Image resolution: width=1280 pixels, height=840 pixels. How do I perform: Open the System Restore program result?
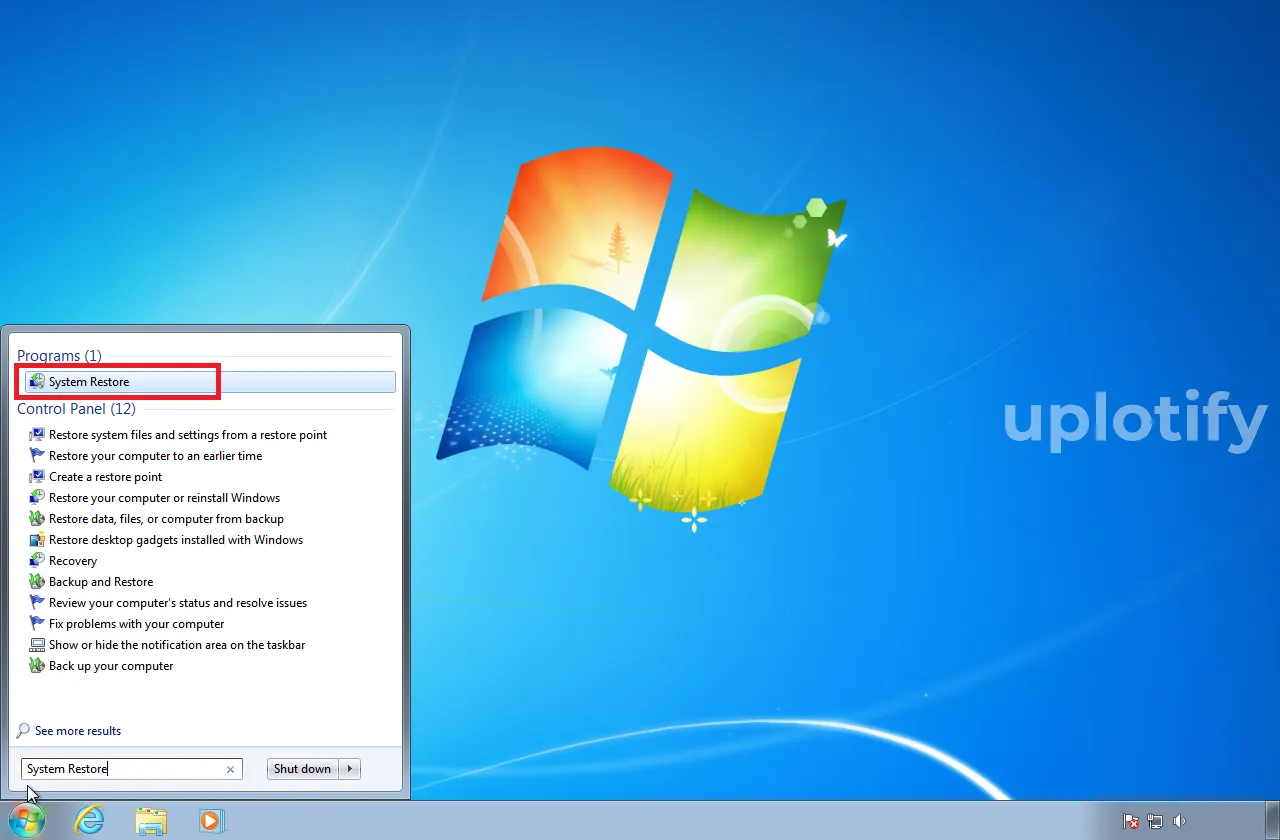pos(210,382)
